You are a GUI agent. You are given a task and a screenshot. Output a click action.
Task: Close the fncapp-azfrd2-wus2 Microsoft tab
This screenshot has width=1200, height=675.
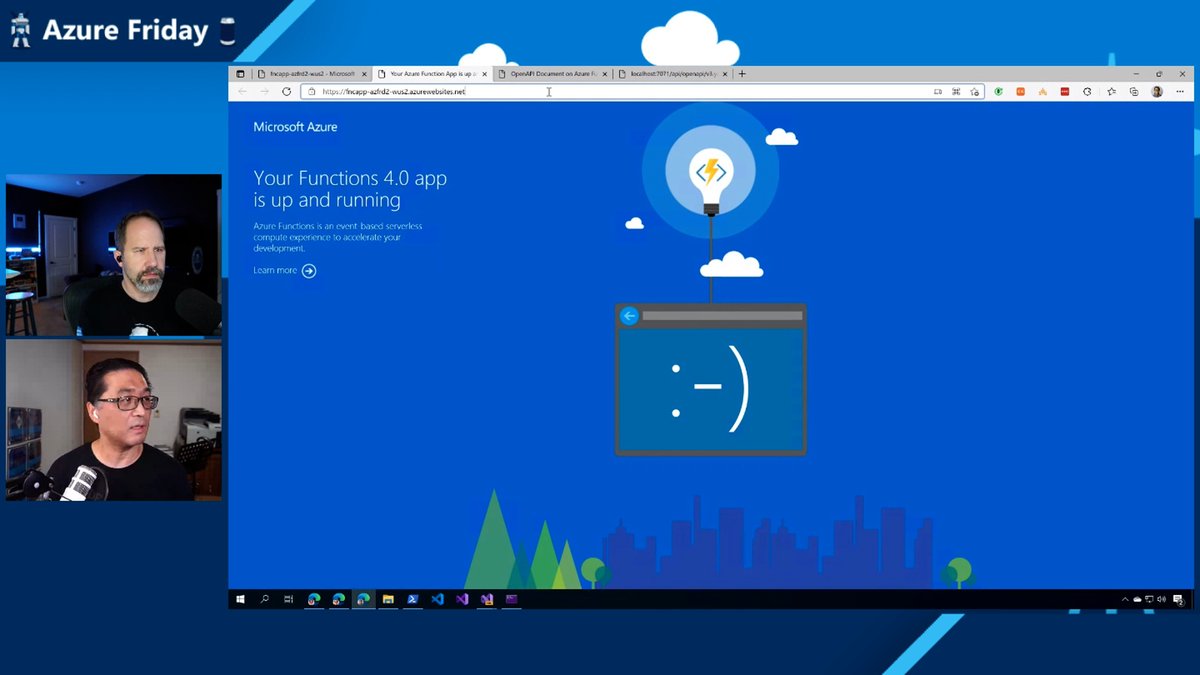(365, 74)
